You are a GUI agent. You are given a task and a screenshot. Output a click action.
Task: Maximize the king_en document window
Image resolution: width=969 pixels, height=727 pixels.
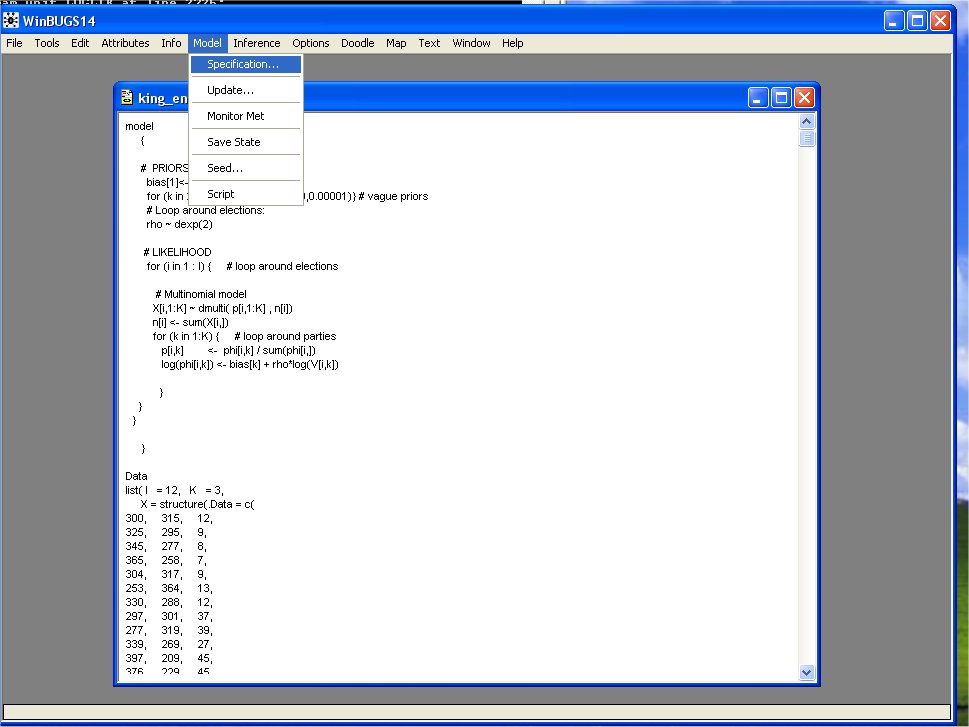point(781,97)
